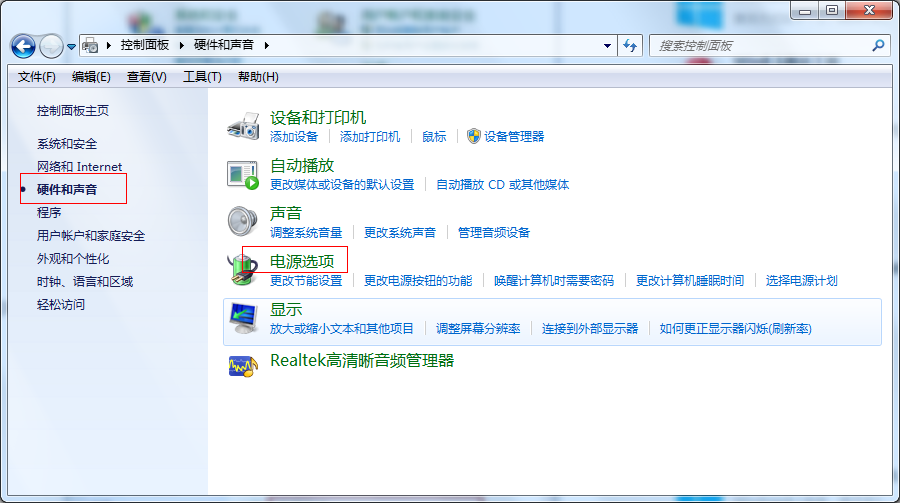This screenshot has height=503, width=900.
Task: Open the 自动播放 heading
Action: pyautogui.click(x=302, y=165)
